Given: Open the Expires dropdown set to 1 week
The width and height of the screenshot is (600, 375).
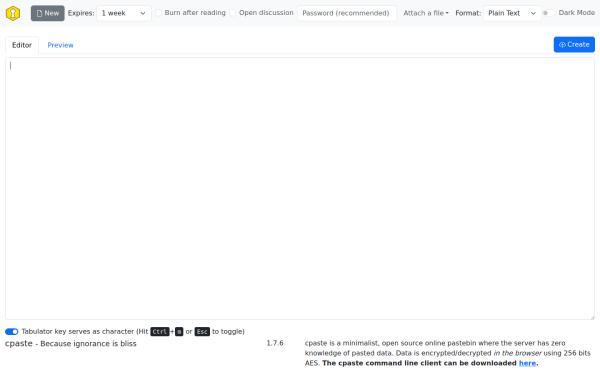Looking at the screenshot, I should [x=124, y=13].
